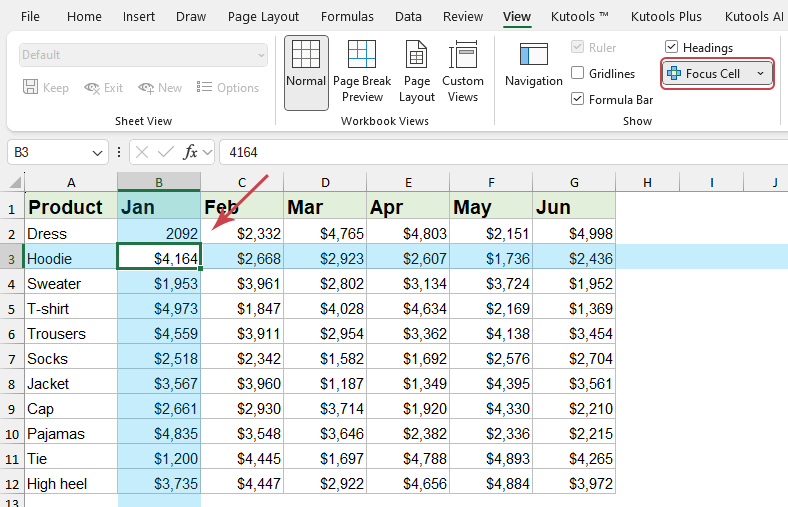788x507 pixels.
Task: Open Page Break Preview view
Action: tap(362, 55)
